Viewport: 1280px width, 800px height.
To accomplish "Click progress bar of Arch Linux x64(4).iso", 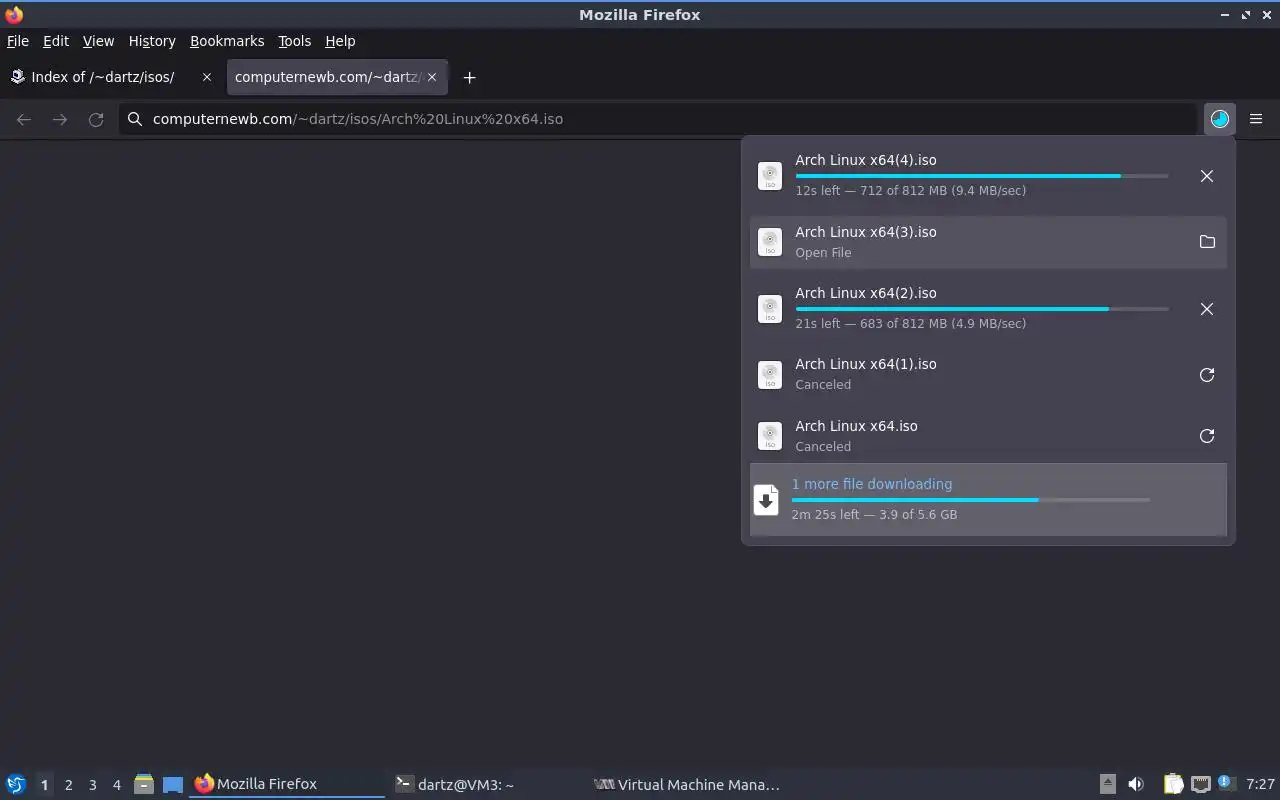I will tap(982, 176).
